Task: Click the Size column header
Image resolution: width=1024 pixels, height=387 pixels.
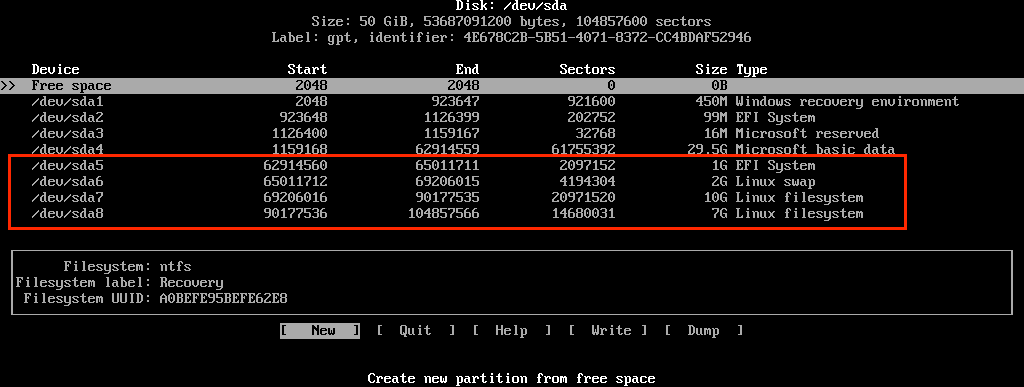Action: [711, 69]
